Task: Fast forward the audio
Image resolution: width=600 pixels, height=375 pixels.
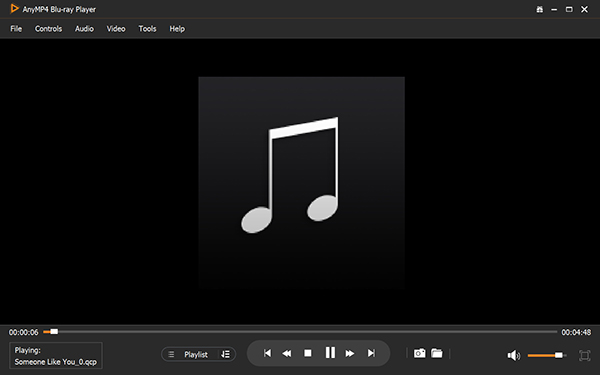Action: pos(350,353)
